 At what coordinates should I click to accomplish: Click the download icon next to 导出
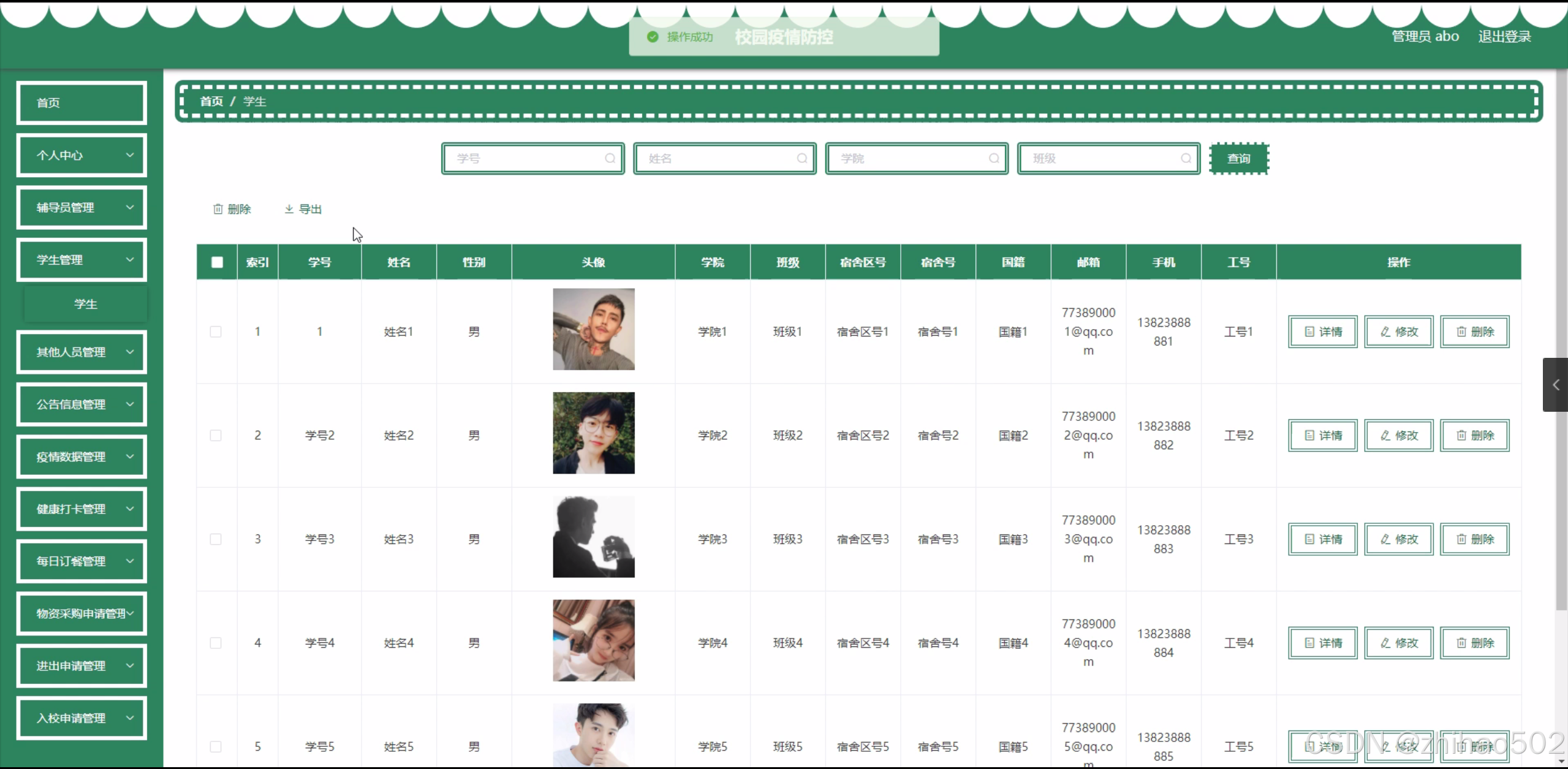289,210
